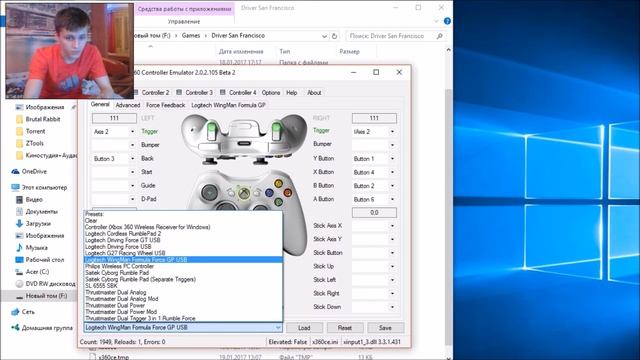
Task: Expand the right Stick Axis X dropdown
Action: (x=392, y=226)
